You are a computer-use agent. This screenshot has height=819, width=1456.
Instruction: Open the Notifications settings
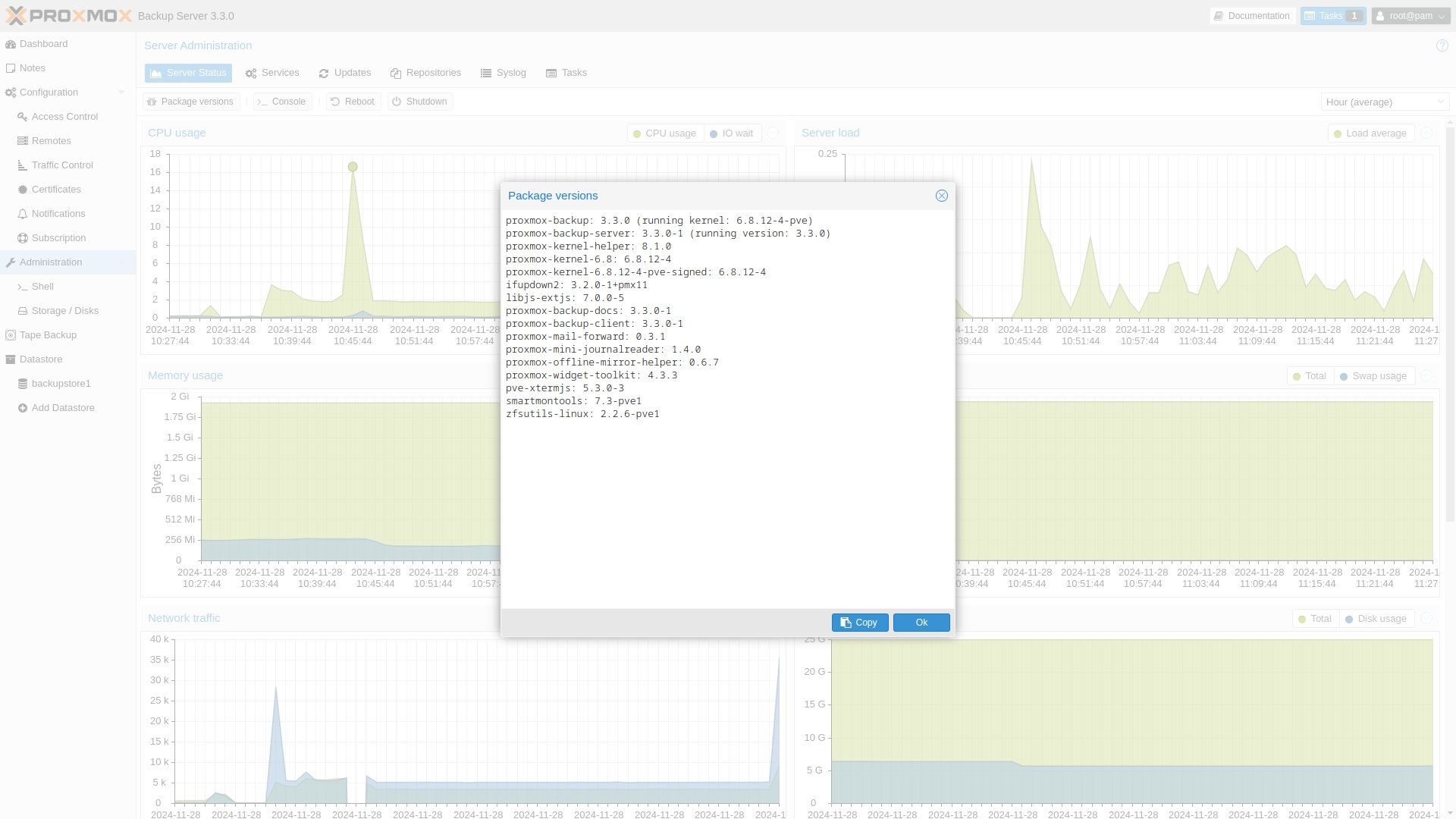58,213
